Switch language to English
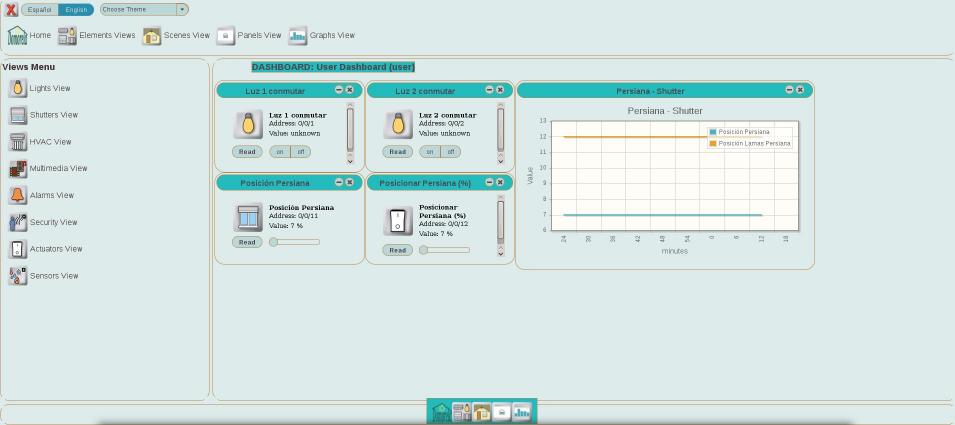 [x=76, y=10]
